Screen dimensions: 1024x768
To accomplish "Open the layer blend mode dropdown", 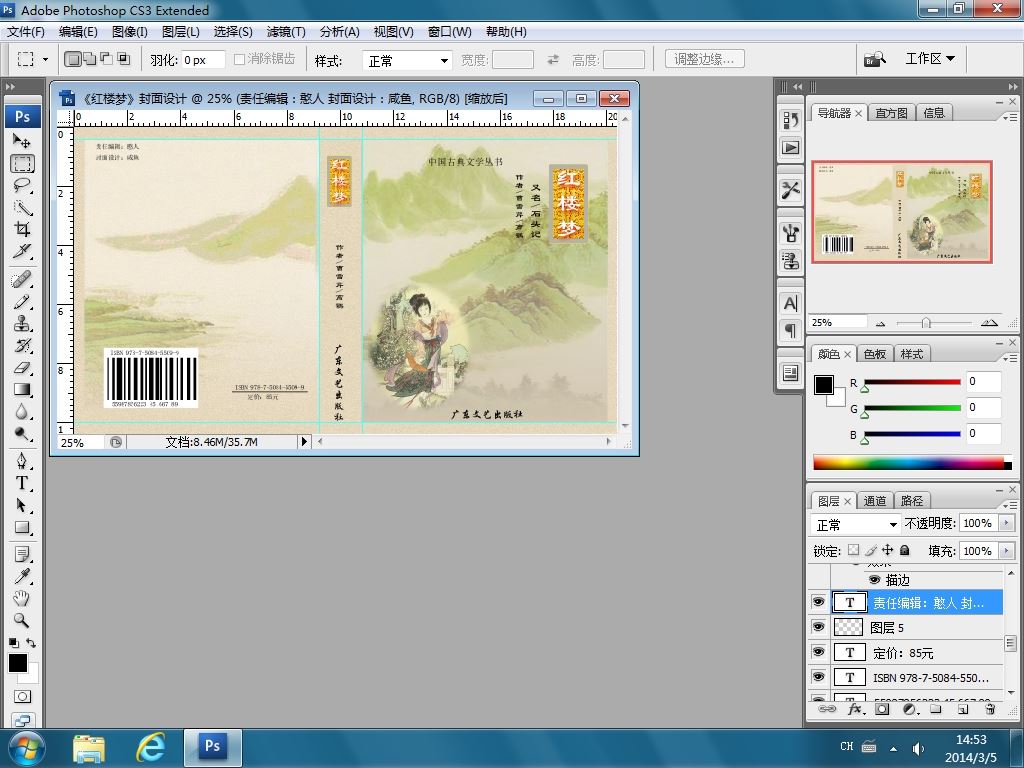I will coord(856,524).
